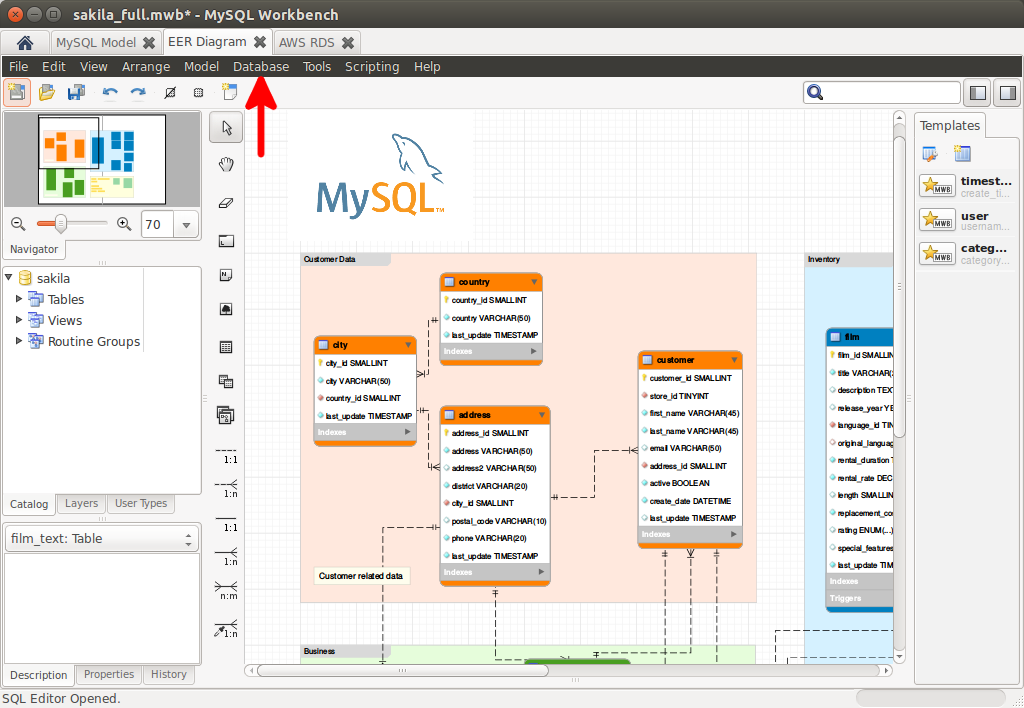
Task: Select the 1:1 identifying relationship tool
Action: point(226,523)
